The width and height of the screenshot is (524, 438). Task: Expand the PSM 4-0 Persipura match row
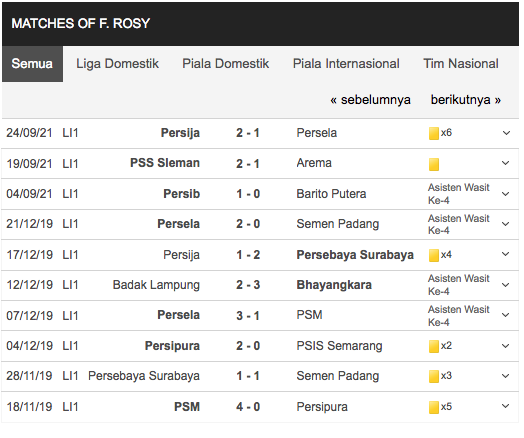point(506,406)
